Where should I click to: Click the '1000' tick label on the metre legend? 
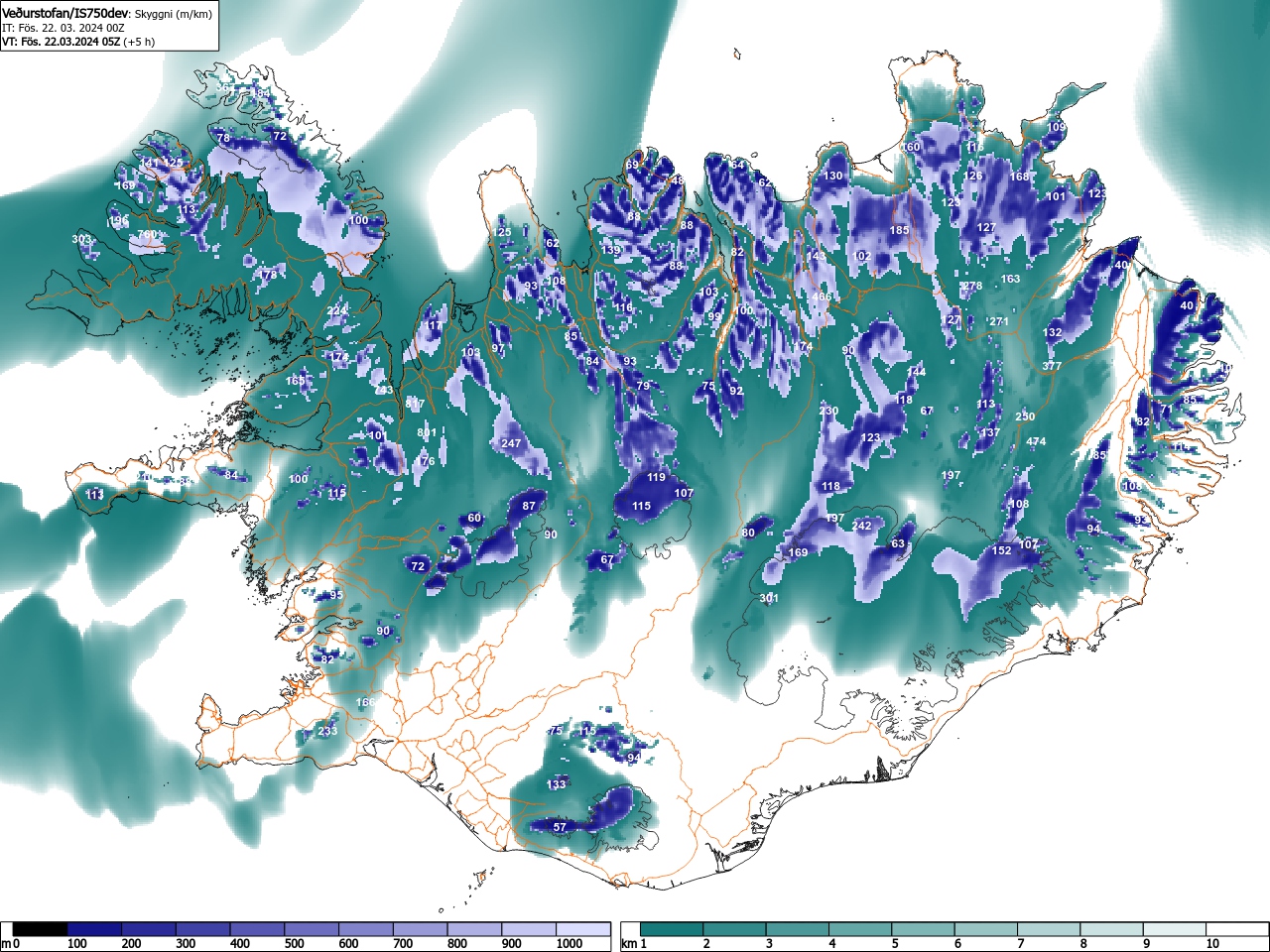[x=569, y=944]
